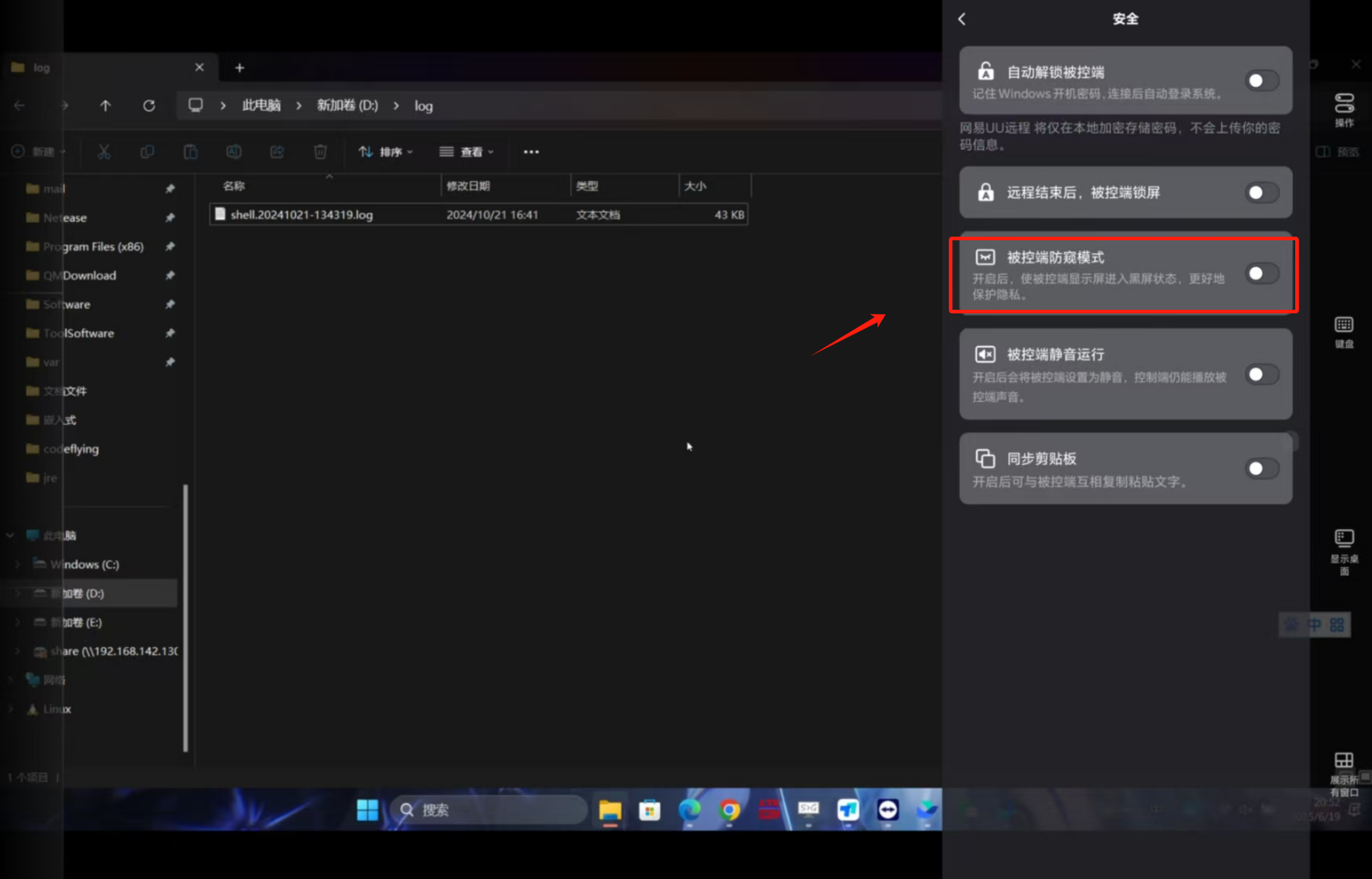
Task: Open the 操作 menu in right sidebar
Action: (1344, 110)
